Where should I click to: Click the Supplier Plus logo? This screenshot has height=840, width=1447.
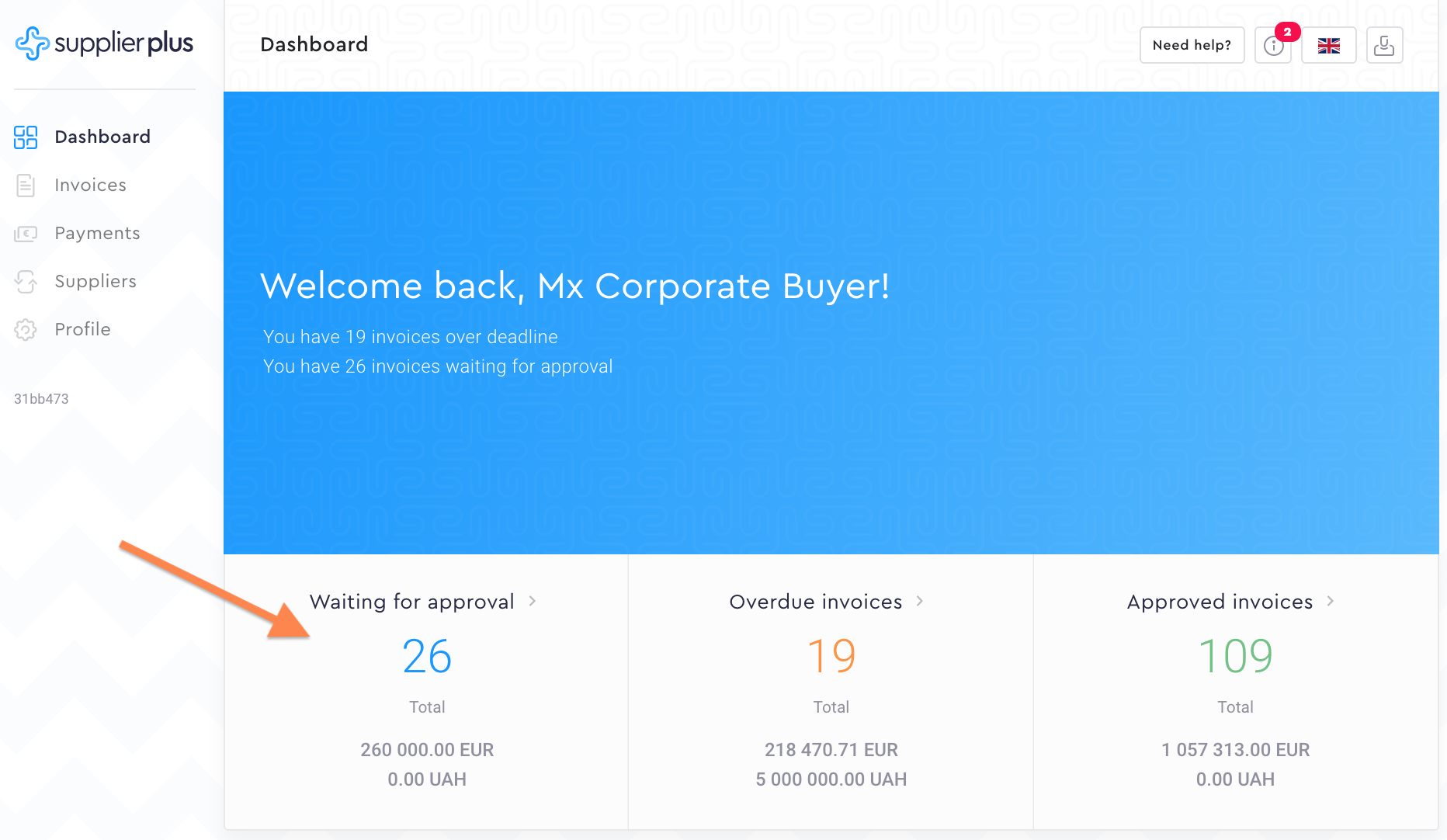click(104, 43)
